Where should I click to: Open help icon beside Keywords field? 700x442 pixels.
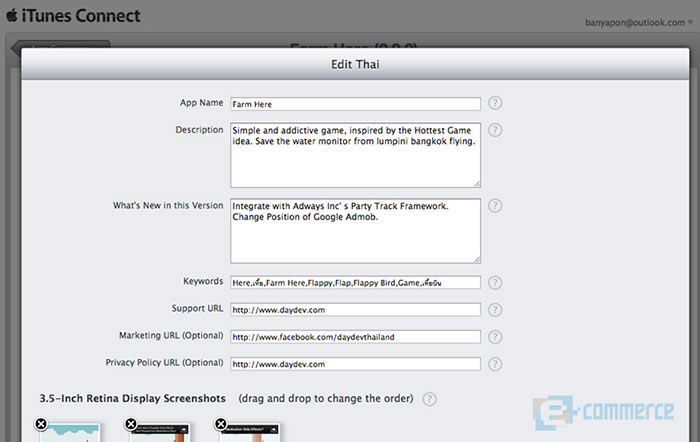(x=495, y=283)
